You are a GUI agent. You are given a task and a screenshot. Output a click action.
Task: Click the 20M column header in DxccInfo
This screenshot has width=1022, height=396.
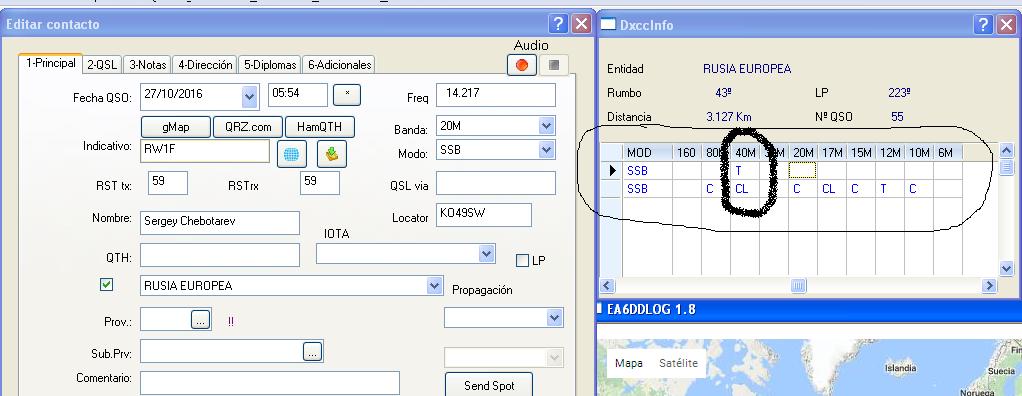pyautogui.click(x=803, y=152)
